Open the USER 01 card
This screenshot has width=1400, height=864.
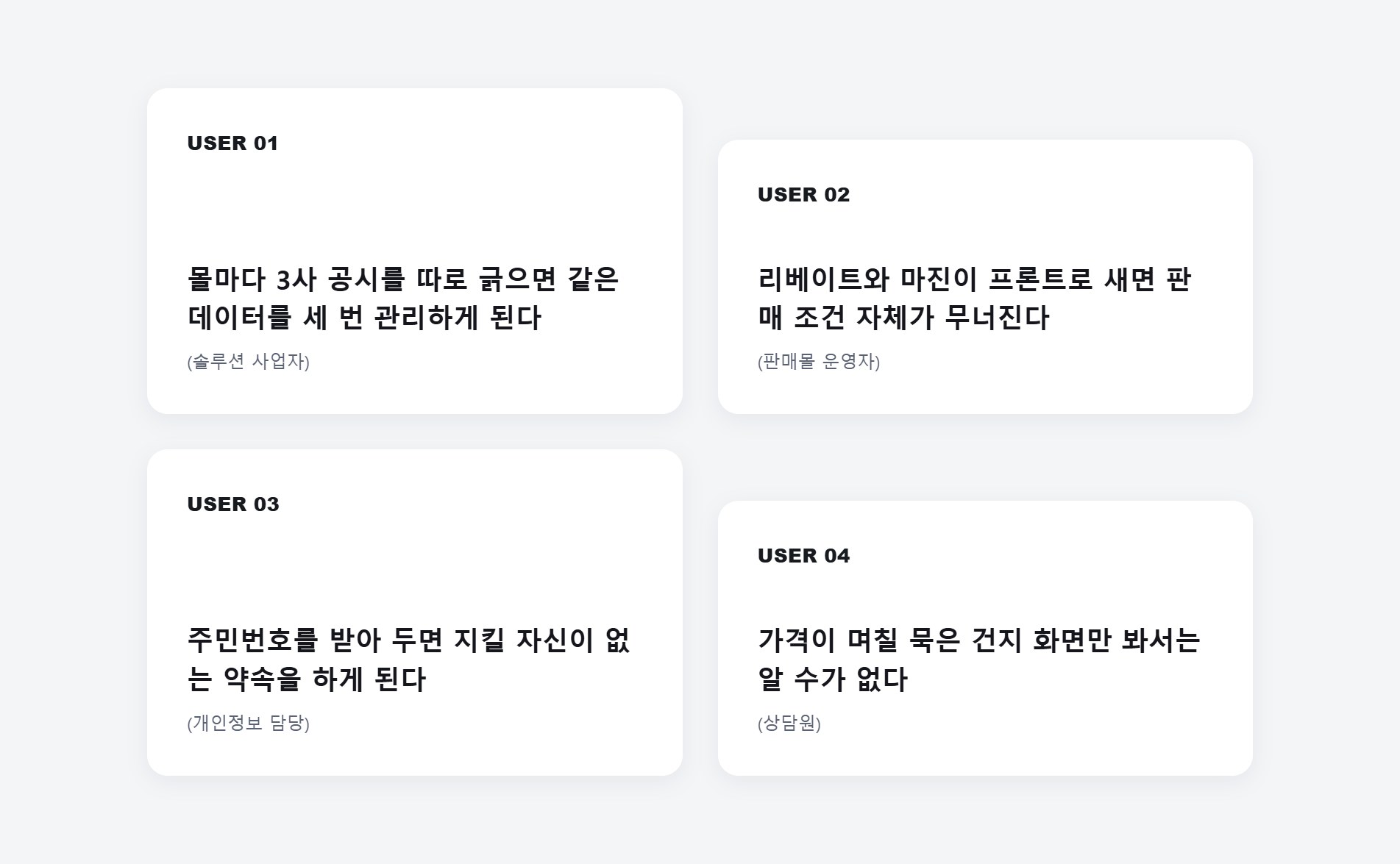[415, 251]
